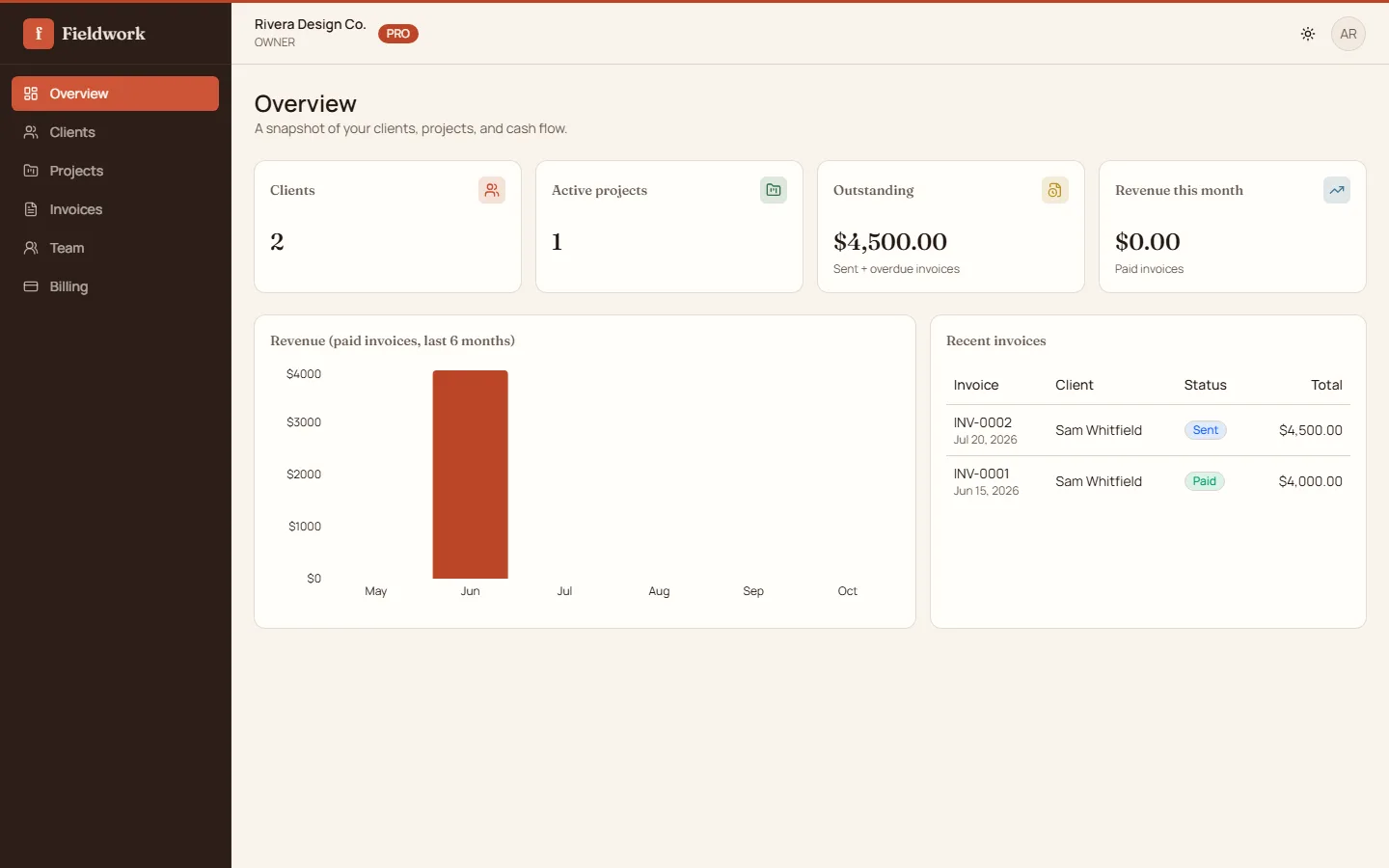Click Sam Whitfield in the INV-0002 row

point(1099,430)
